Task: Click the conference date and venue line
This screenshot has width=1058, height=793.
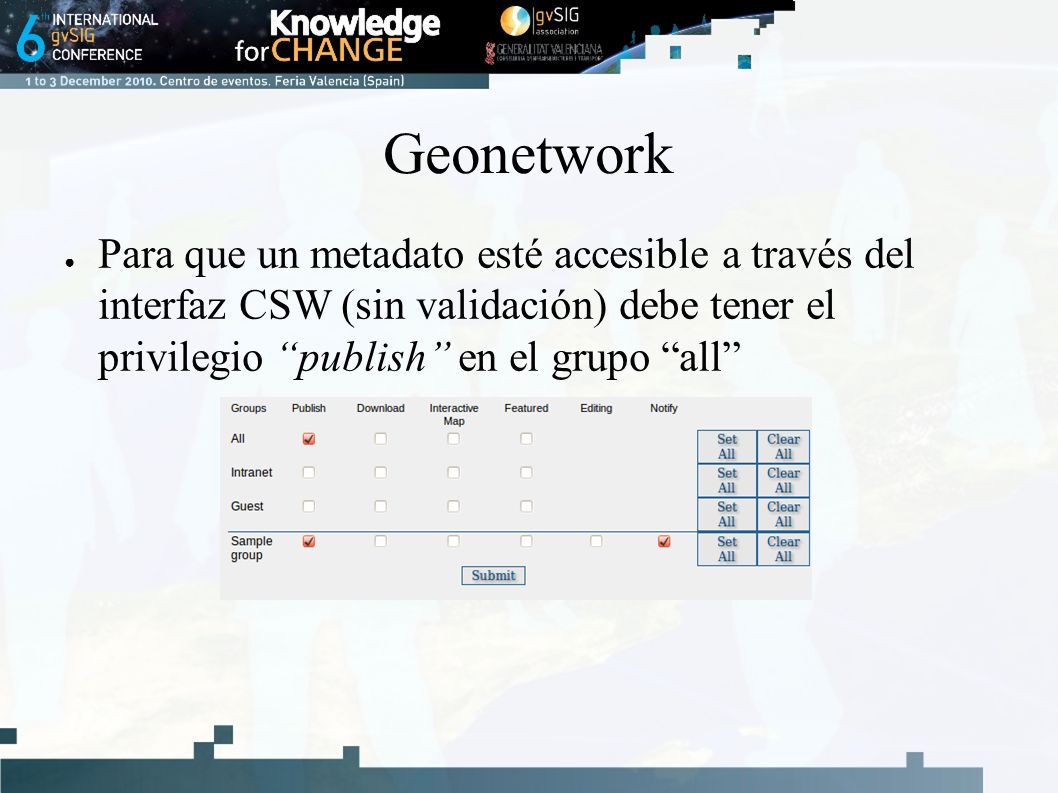Action: pos(215,81)
